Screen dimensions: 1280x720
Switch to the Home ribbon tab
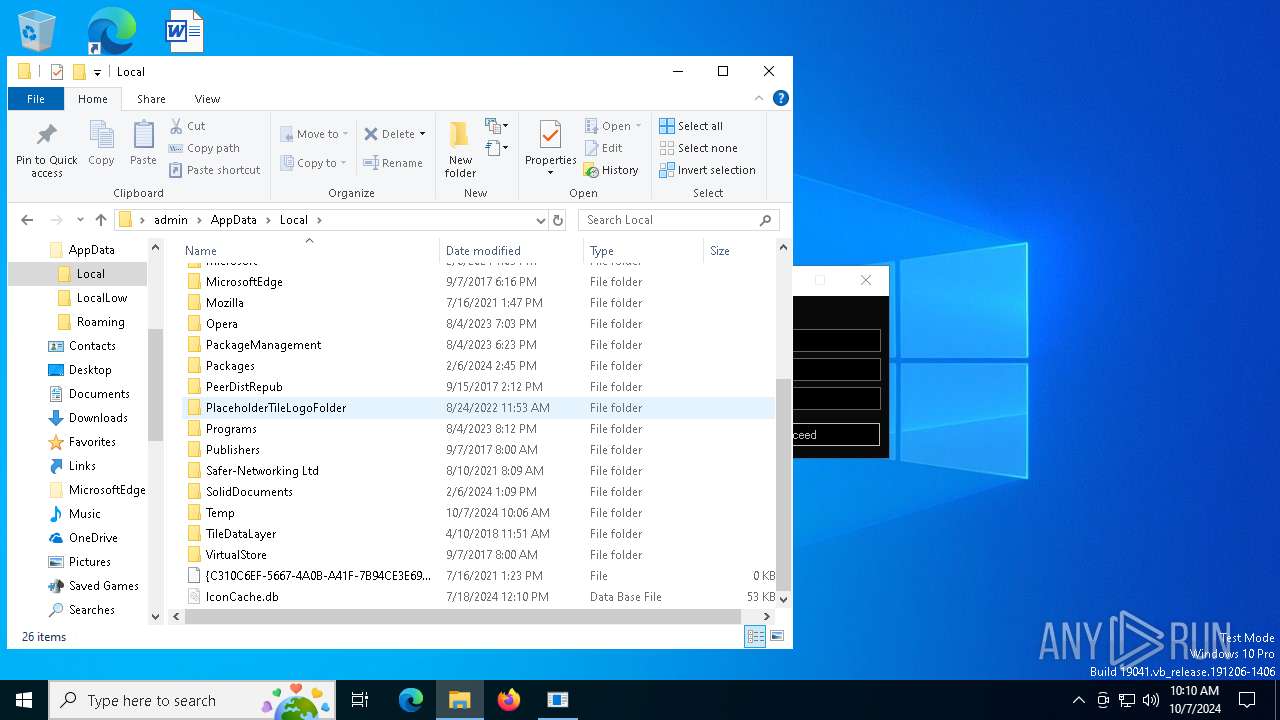(93, 99)
